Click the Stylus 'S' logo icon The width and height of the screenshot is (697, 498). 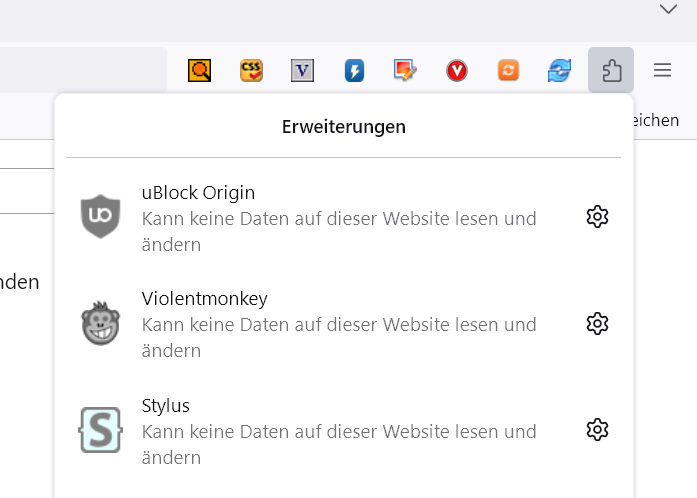click(100, 430)
